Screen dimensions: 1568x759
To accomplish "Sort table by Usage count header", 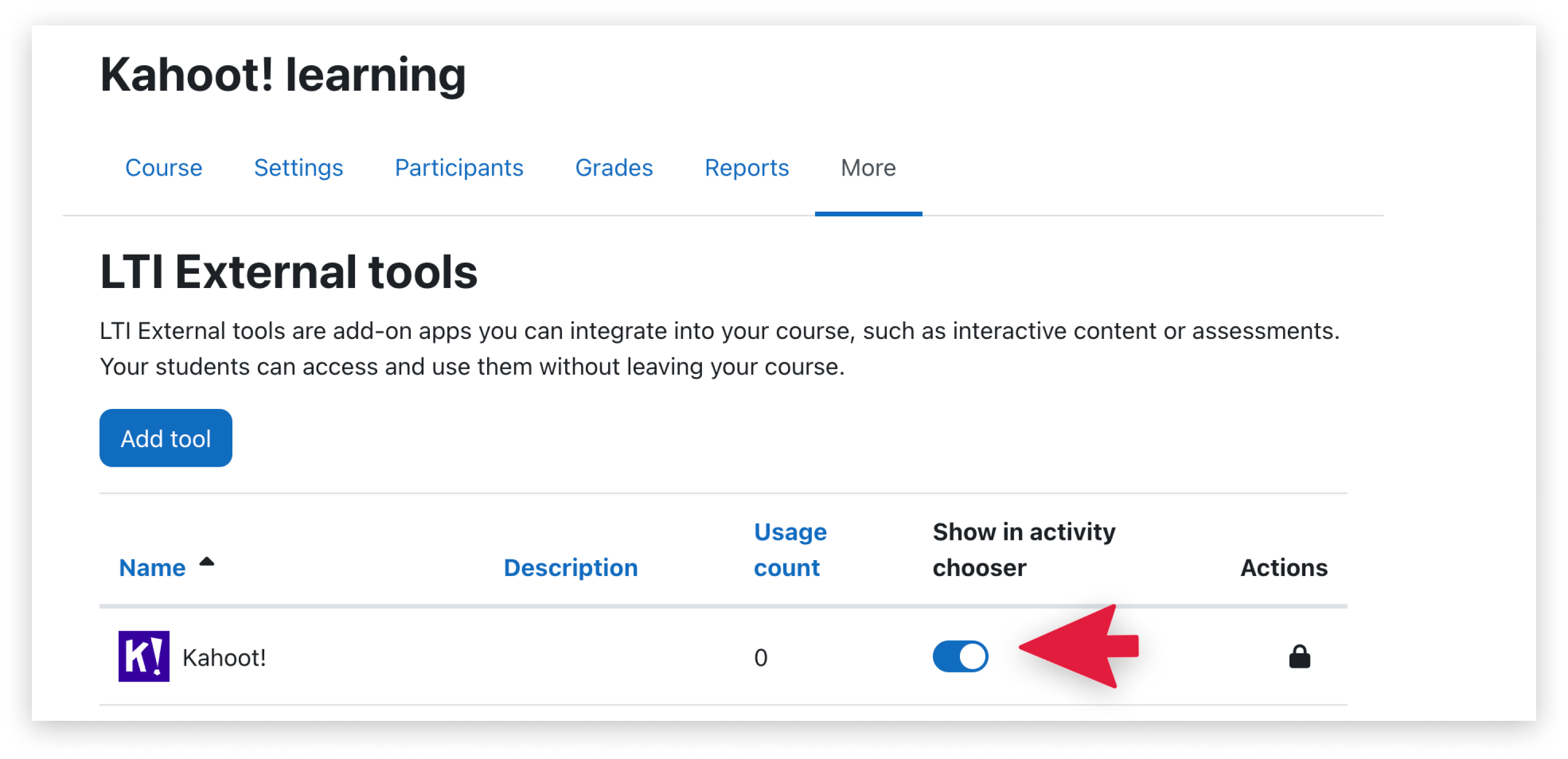I will pos(790,549).
